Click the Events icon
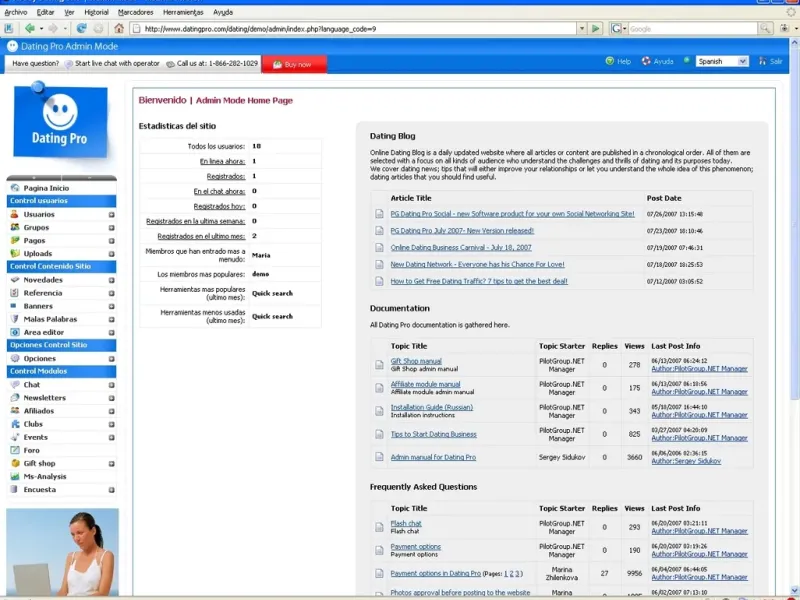800x600 pixels. (14, 437)
